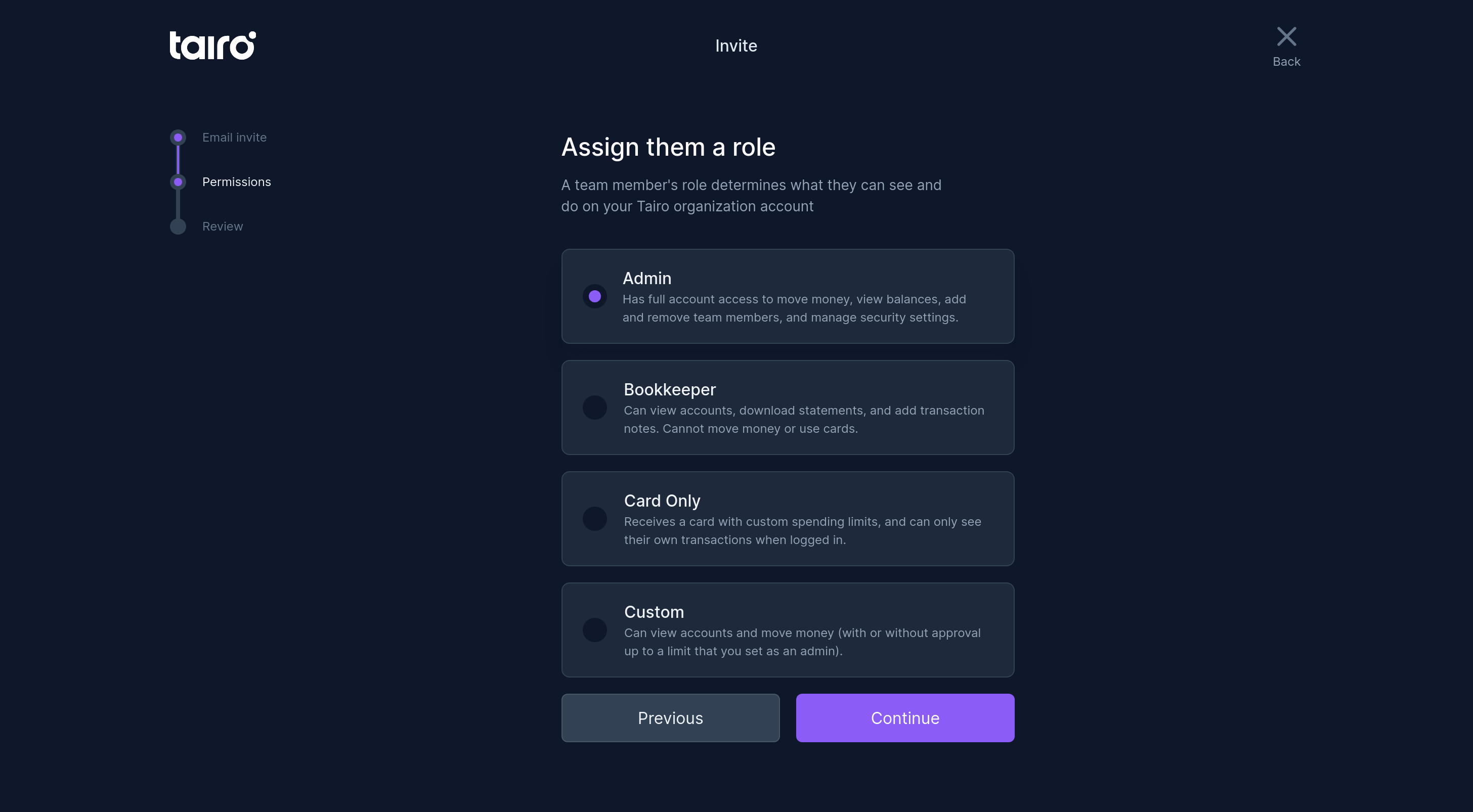Image resolution: width=1473 pixels, height=812 pixels.
Task: Click the Email invite step indicator dot
Action: click(178, 137)
